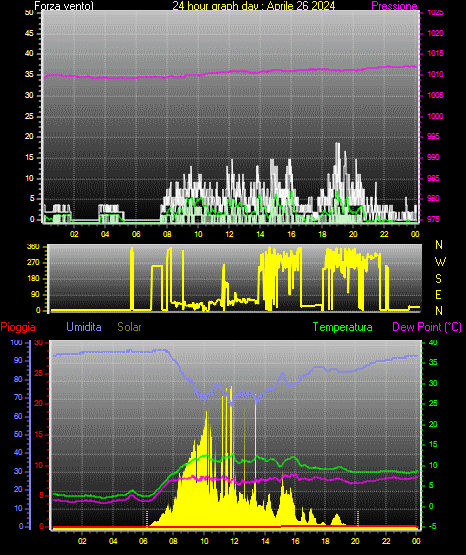Click the Solar legend label
This screenshot has height=555, width=466.
tap(129, 327)
